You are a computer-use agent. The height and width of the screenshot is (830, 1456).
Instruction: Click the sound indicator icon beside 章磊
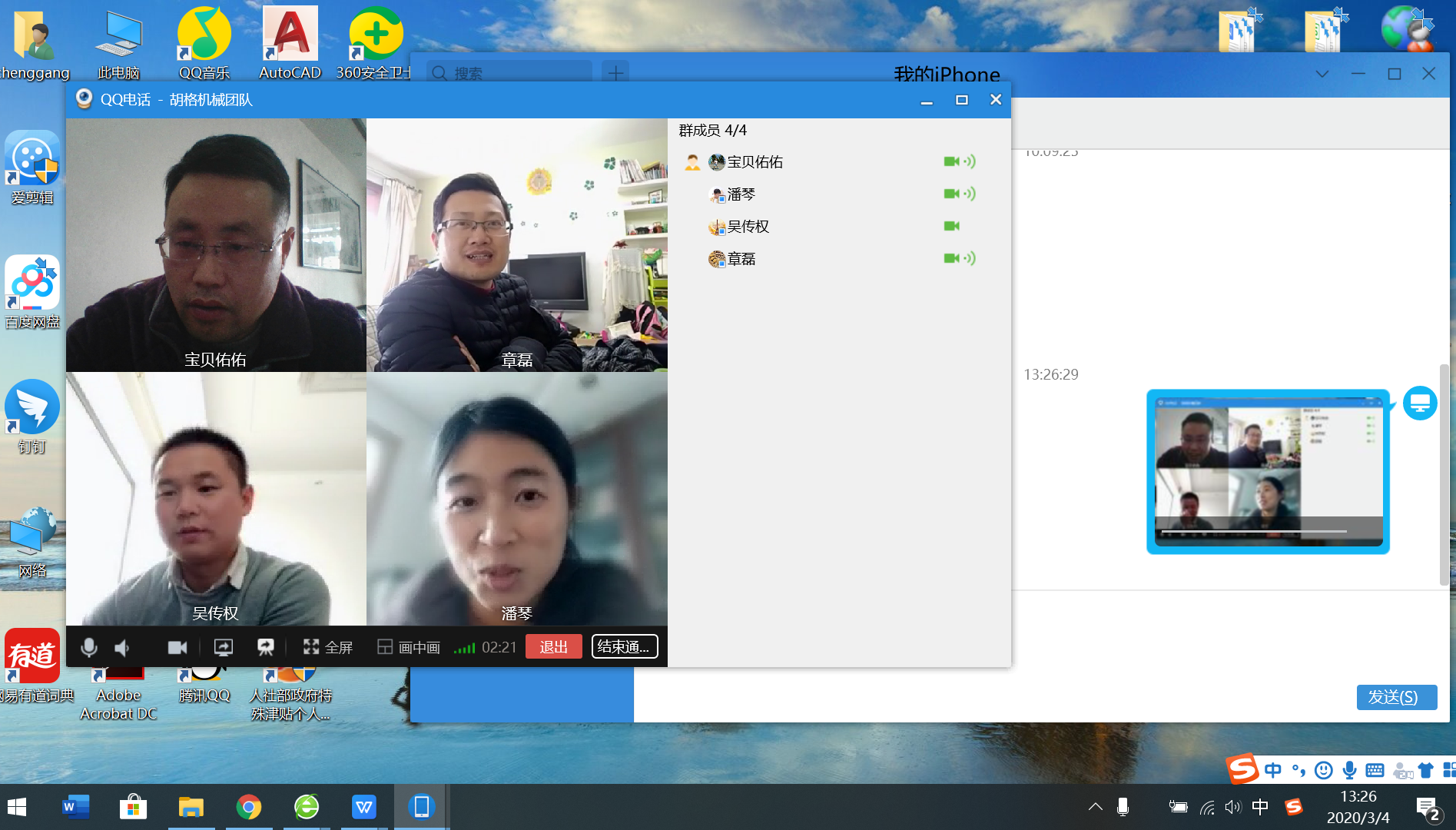970,258
